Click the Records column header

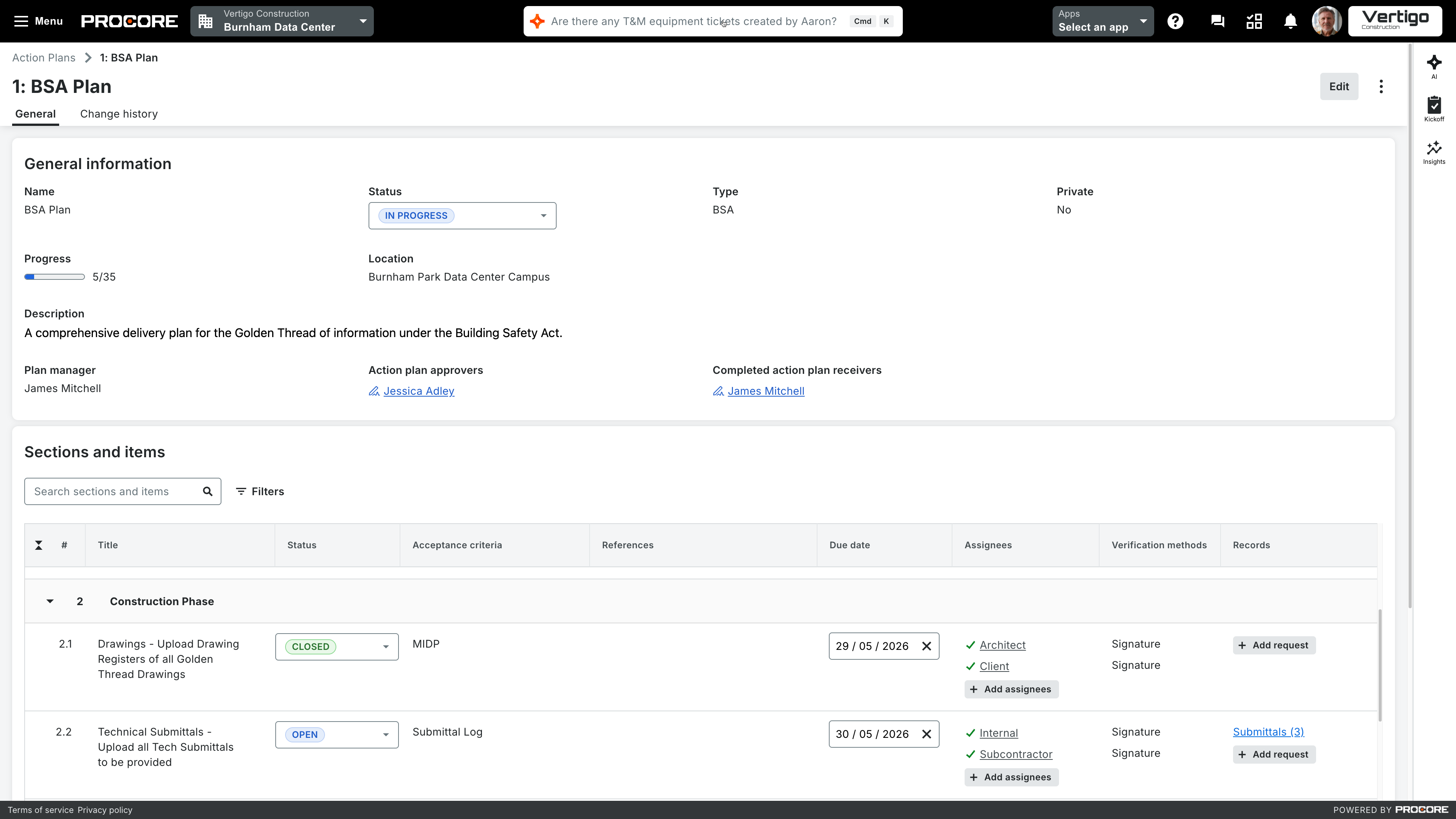point(1298,546)
